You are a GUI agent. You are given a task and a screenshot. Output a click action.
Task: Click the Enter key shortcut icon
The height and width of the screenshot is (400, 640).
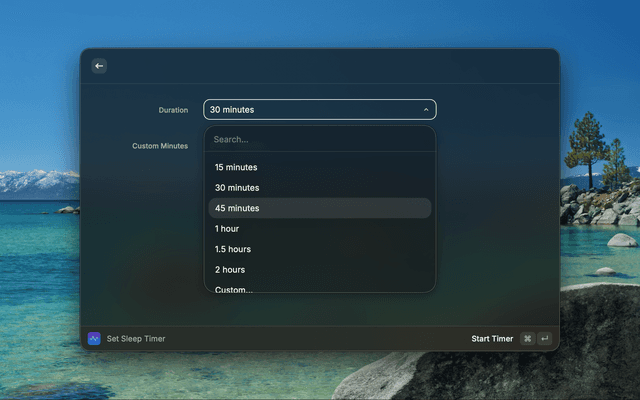545,339
